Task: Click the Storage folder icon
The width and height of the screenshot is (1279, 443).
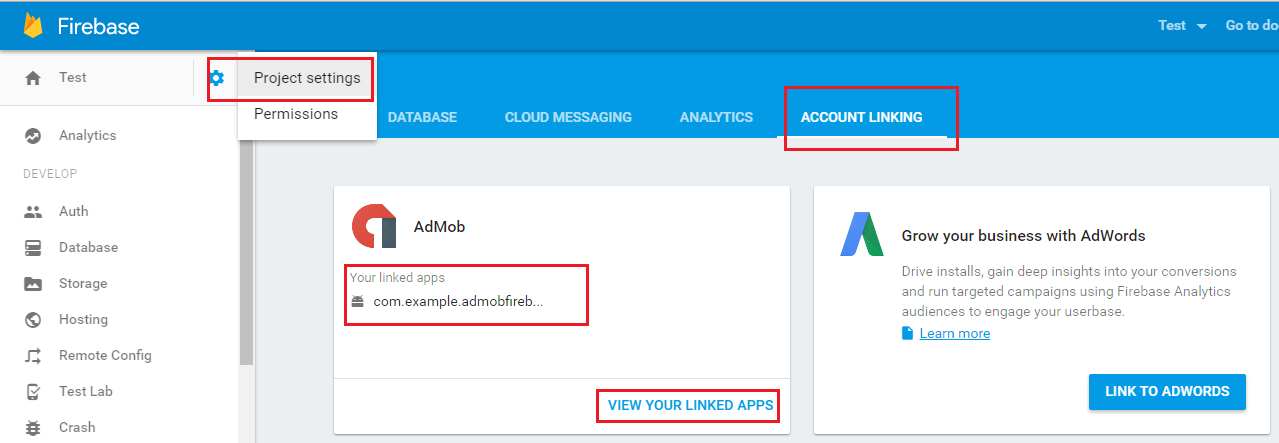Action: click(33, 284)
